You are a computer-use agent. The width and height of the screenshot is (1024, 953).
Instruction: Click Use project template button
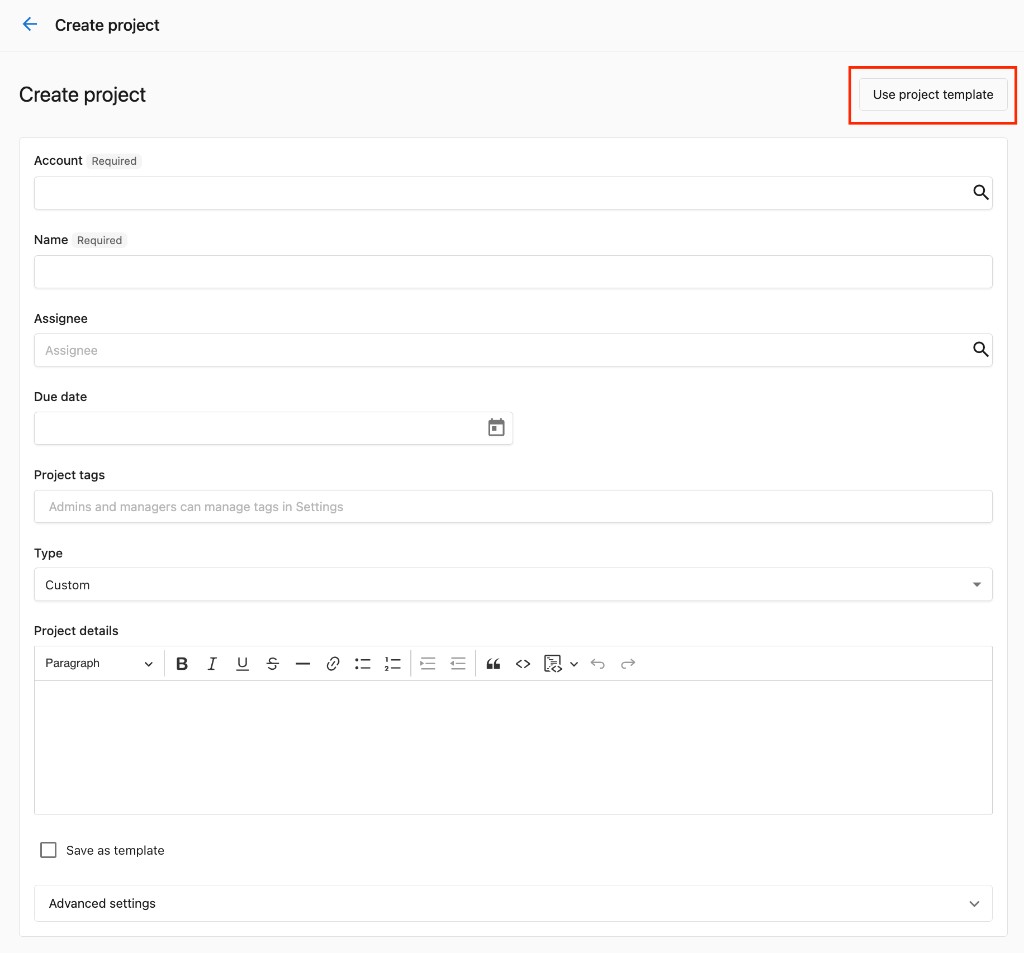click(x=933, y=95)
